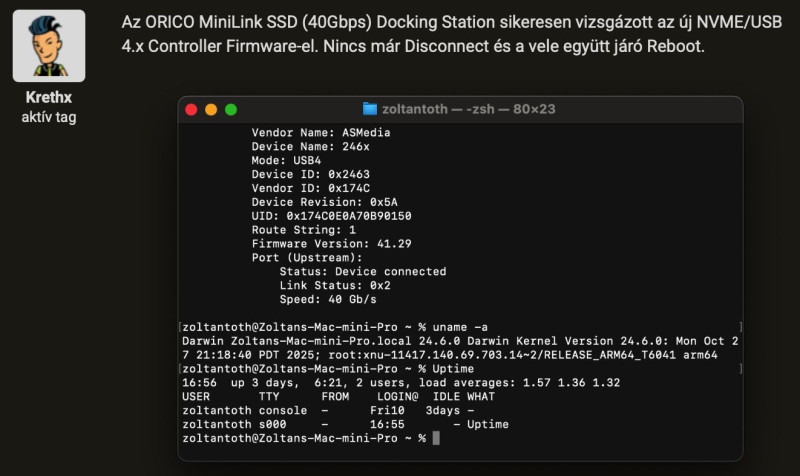Click the "Port (Upstream):" heading line
The image size is (800, 476).
pos(306,257)
